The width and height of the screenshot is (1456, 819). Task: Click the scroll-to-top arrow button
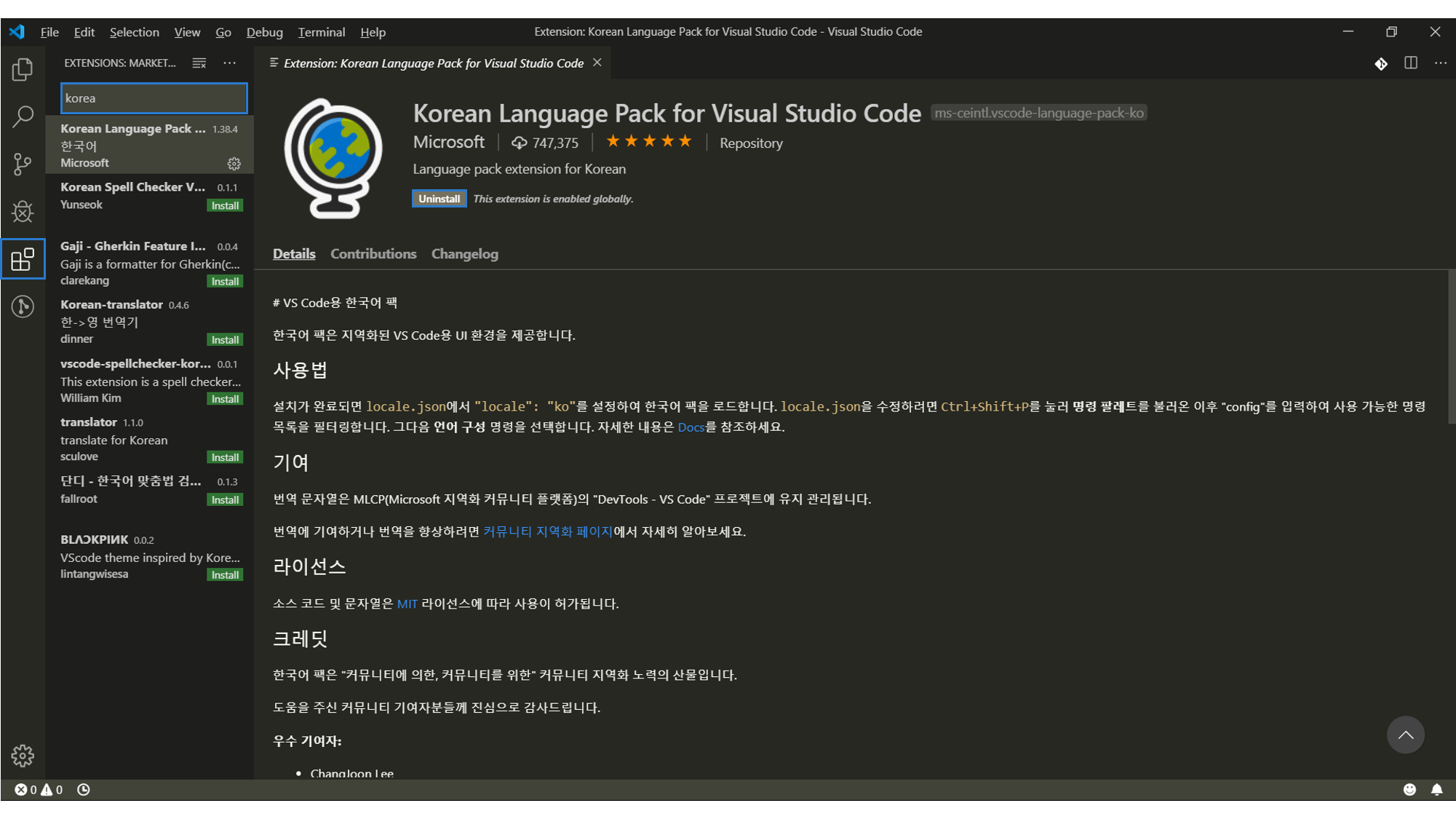tap(1406, 735)
